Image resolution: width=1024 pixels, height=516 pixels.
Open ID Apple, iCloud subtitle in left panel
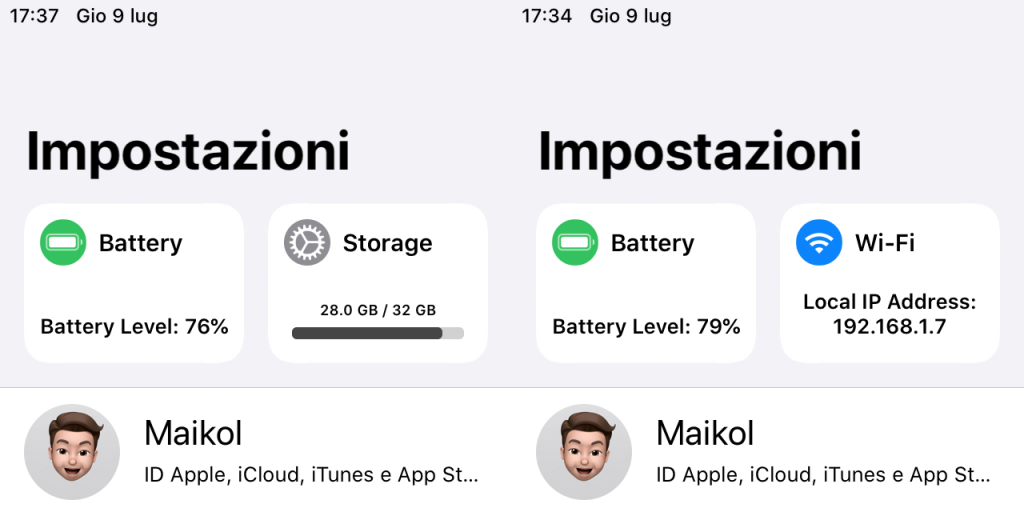(312, 475)
